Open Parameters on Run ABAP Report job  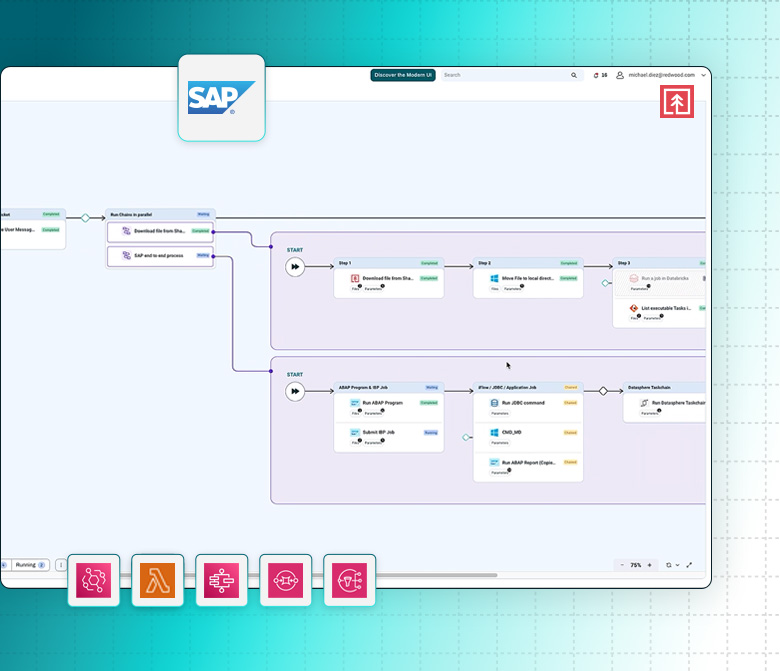coord(500,473)
